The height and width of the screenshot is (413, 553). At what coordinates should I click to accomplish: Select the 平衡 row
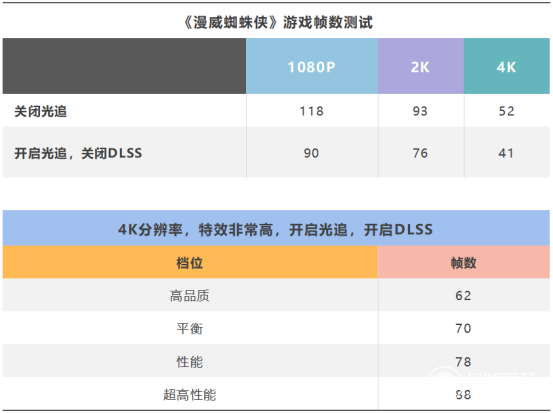[276, 328]
